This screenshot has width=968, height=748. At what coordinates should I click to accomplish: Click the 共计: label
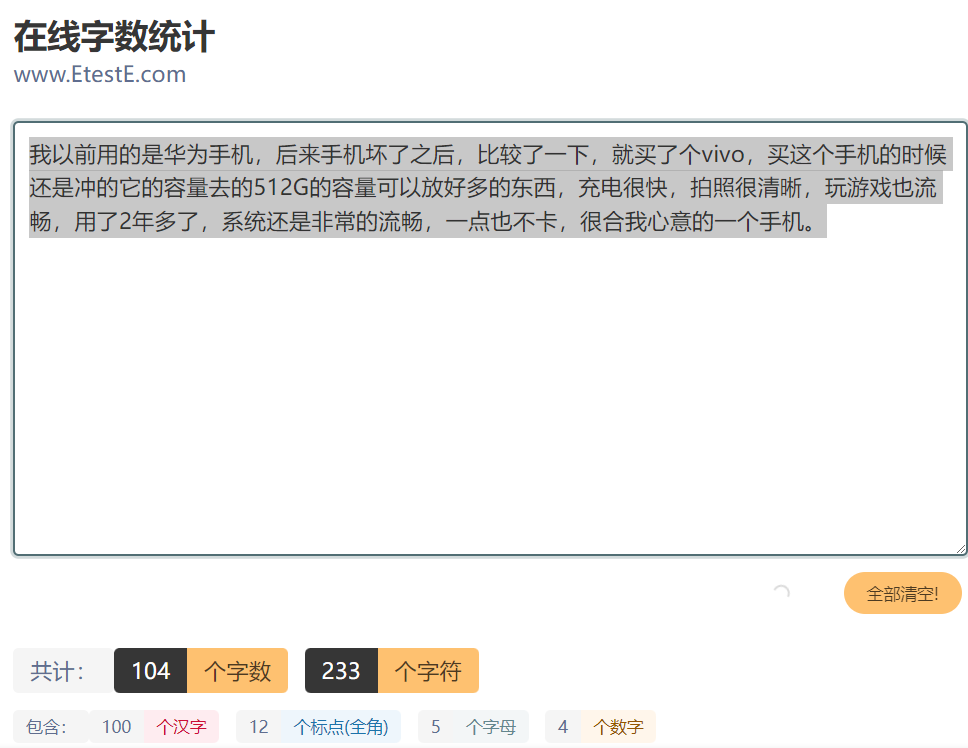coord(63,671)
